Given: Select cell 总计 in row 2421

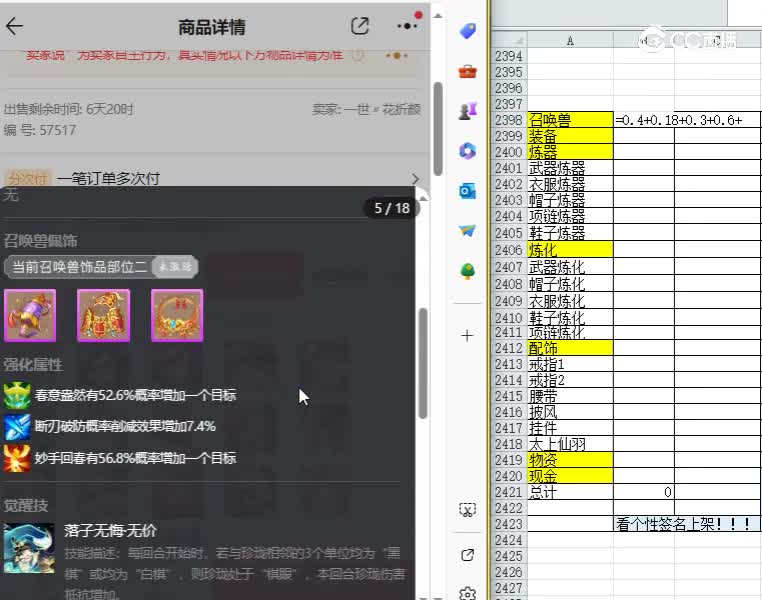Looking at the screenshot, I should coord(570,492).
